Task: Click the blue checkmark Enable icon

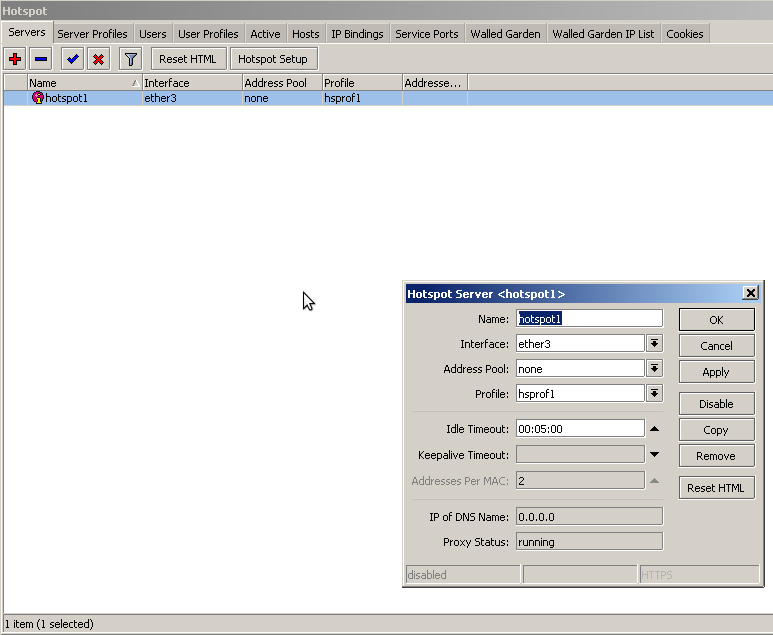Action: 72,59
